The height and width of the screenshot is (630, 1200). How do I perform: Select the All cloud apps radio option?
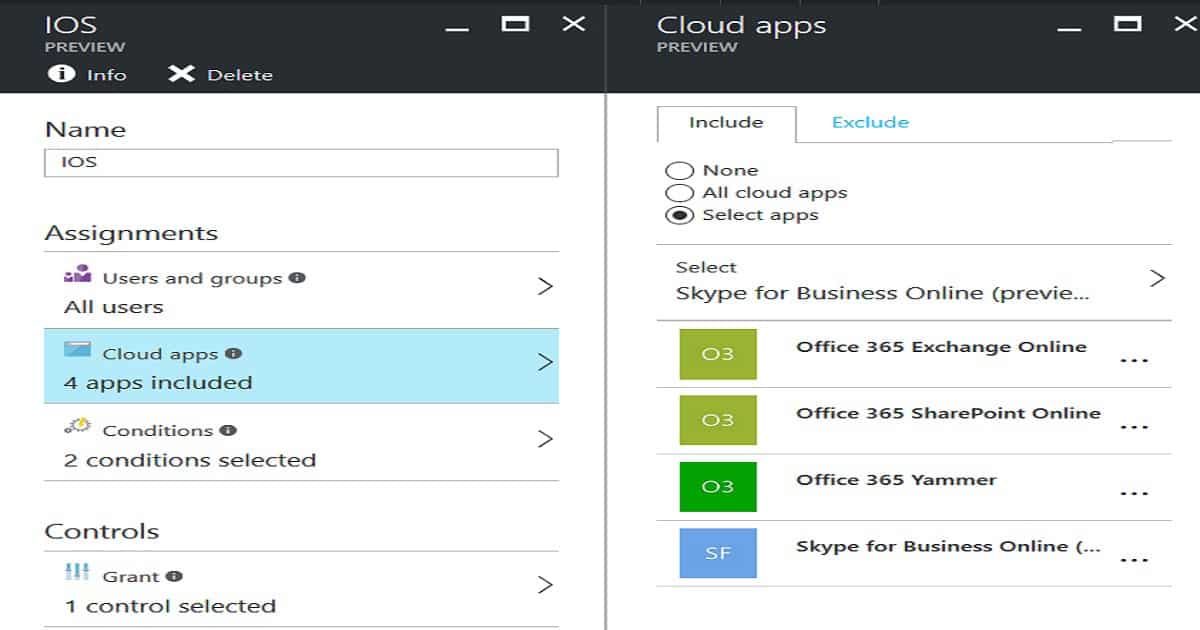click(679, 193)
